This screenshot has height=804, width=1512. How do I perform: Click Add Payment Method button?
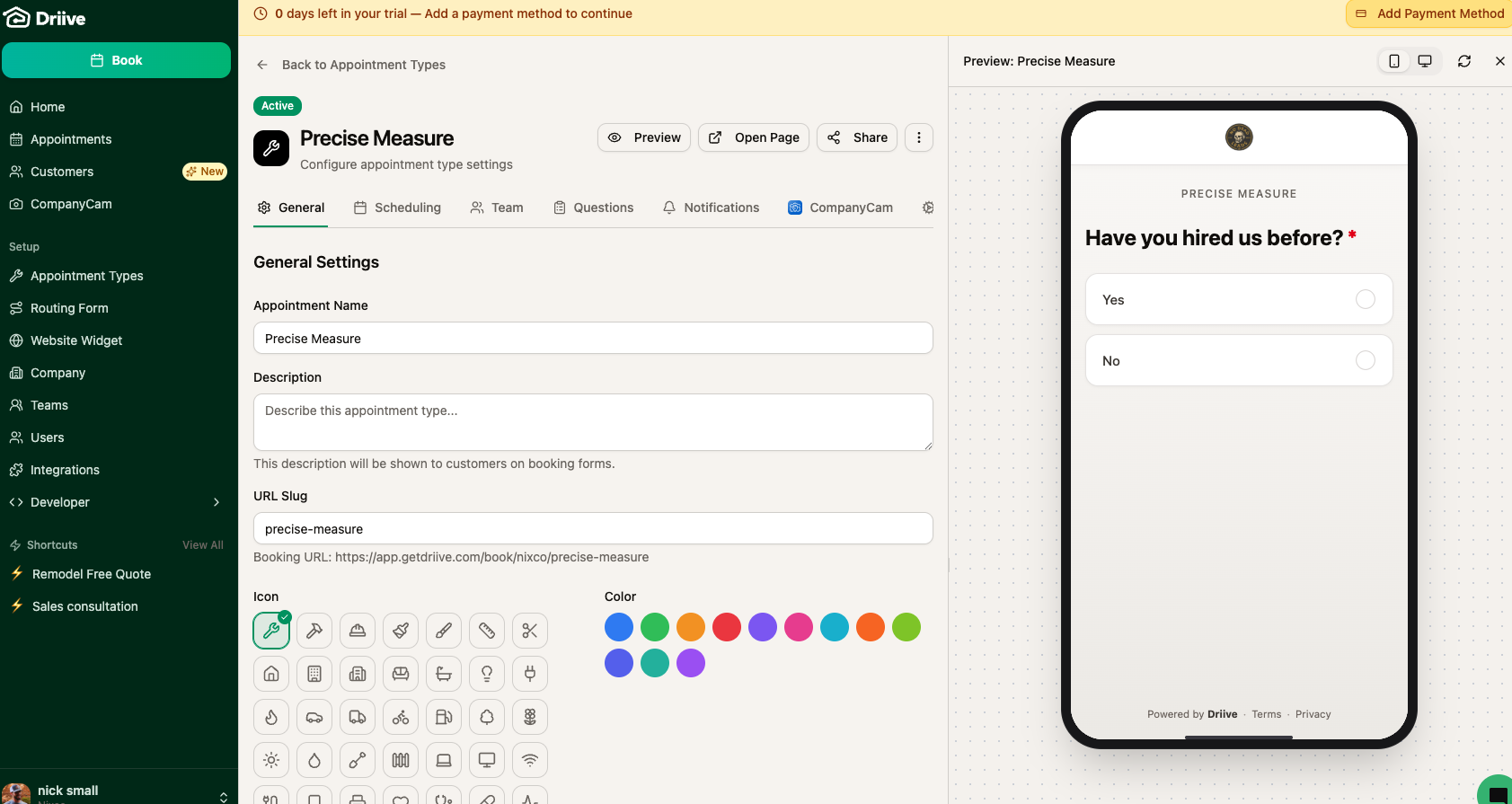coord(1429,13)
